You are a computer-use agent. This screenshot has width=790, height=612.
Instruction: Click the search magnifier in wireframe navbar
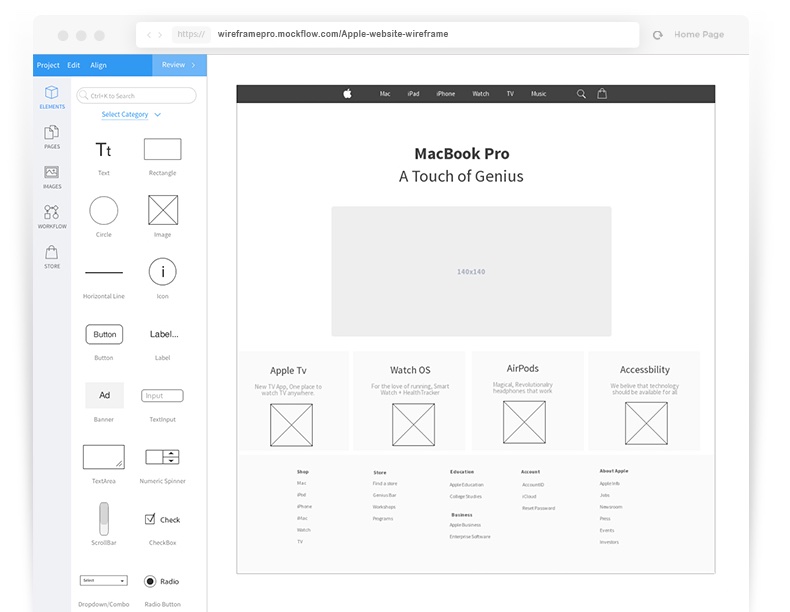[581, 94]
